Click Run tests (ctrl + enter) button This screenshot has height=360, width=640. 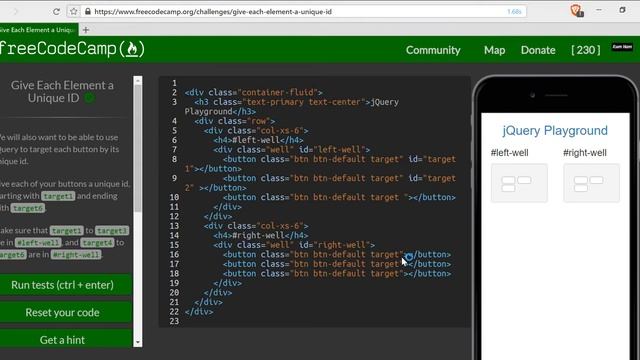pos(65,284)
